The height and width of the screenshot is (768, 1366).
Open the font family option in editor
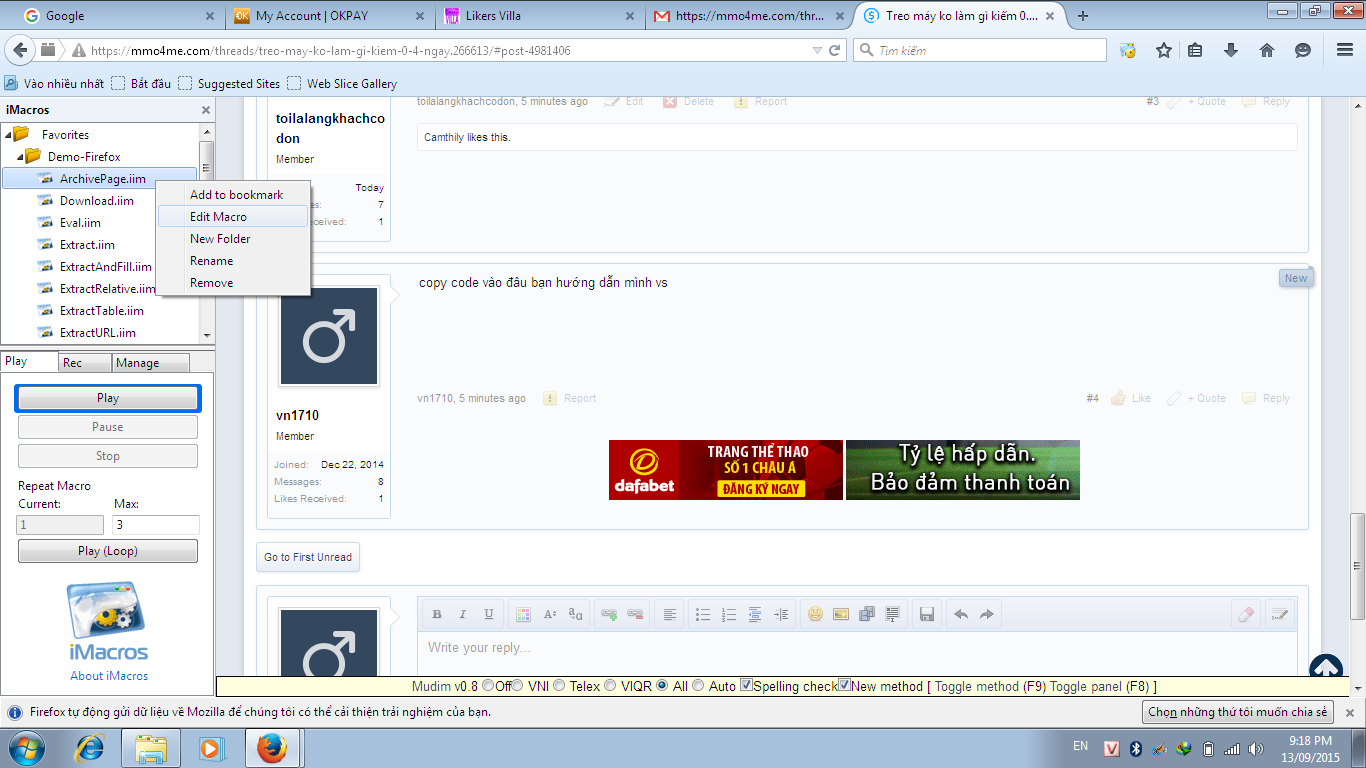[575, 614]
